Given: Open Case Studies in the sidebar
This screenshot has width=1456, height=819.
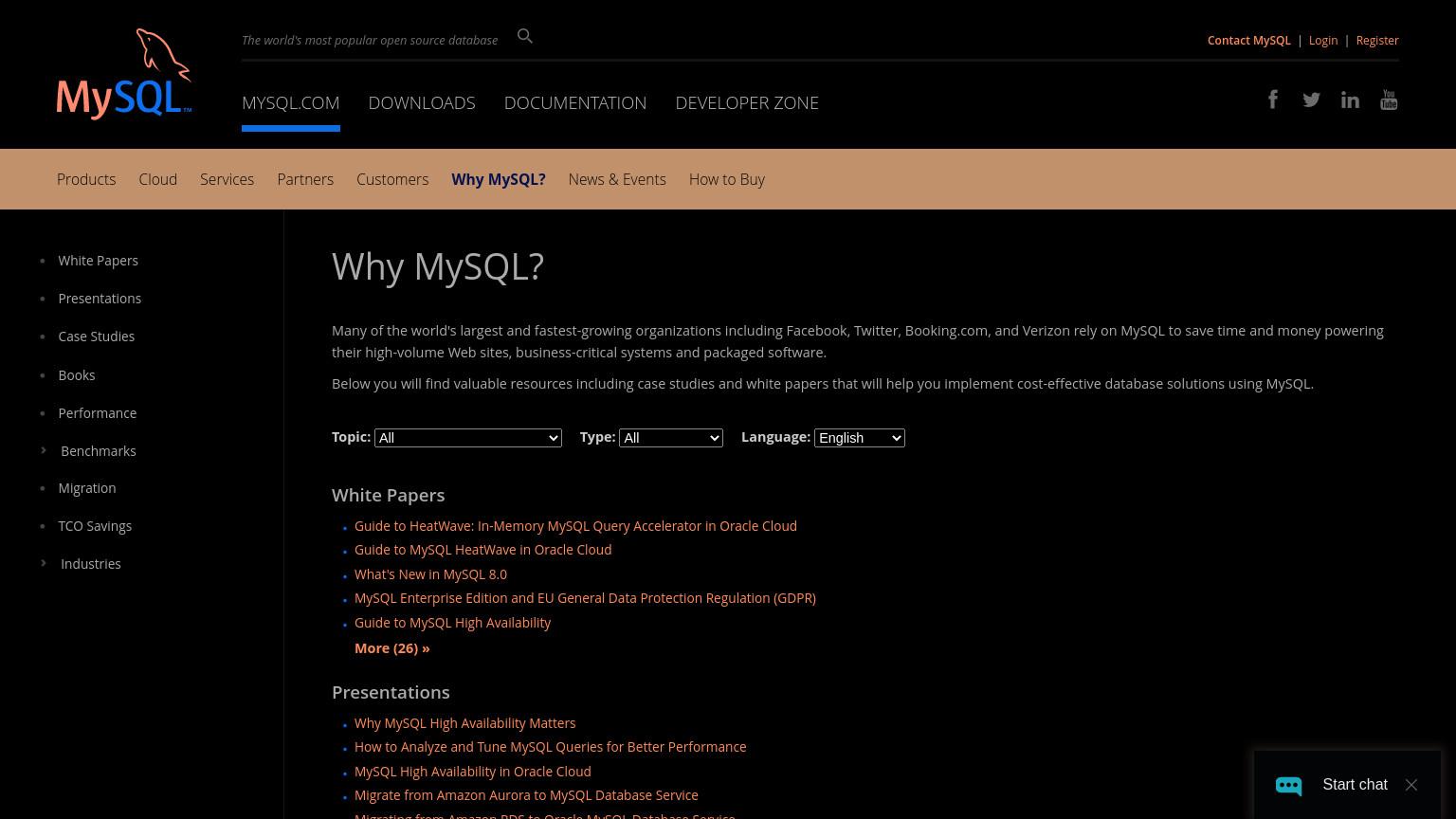Looking at the screenshot, I should point(96,337).
